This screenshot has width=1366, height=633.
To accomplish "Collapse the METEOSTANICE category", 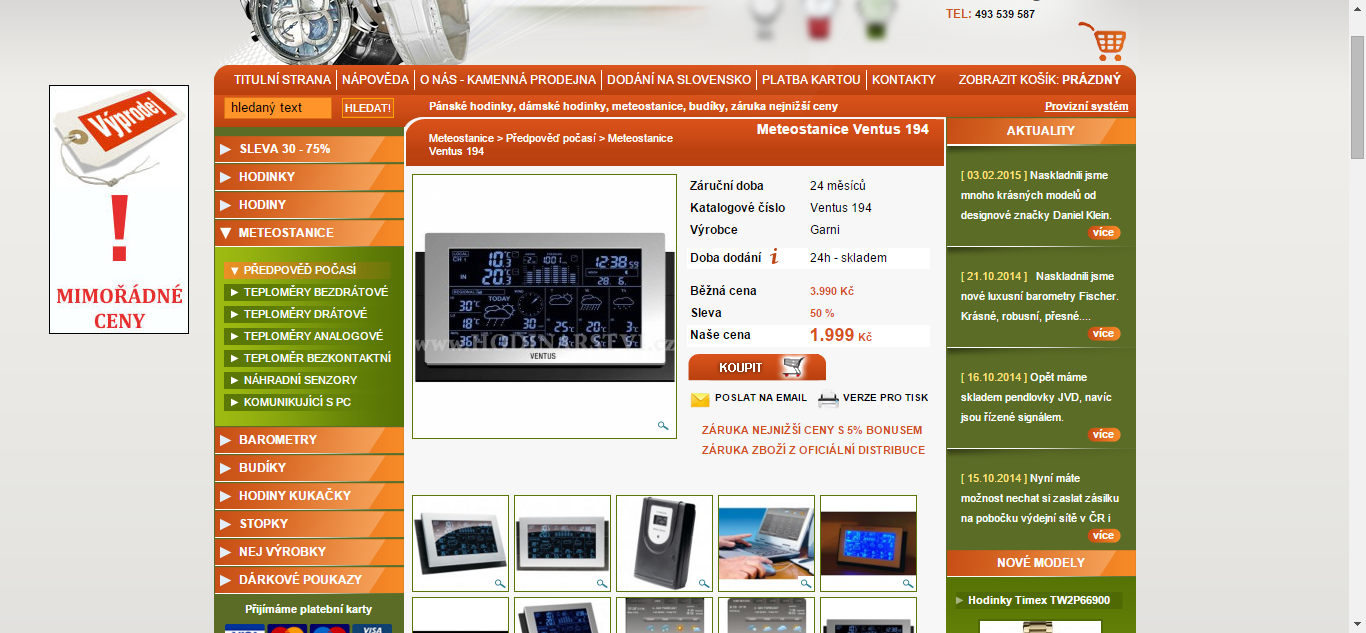I will (x=309, y=233).
